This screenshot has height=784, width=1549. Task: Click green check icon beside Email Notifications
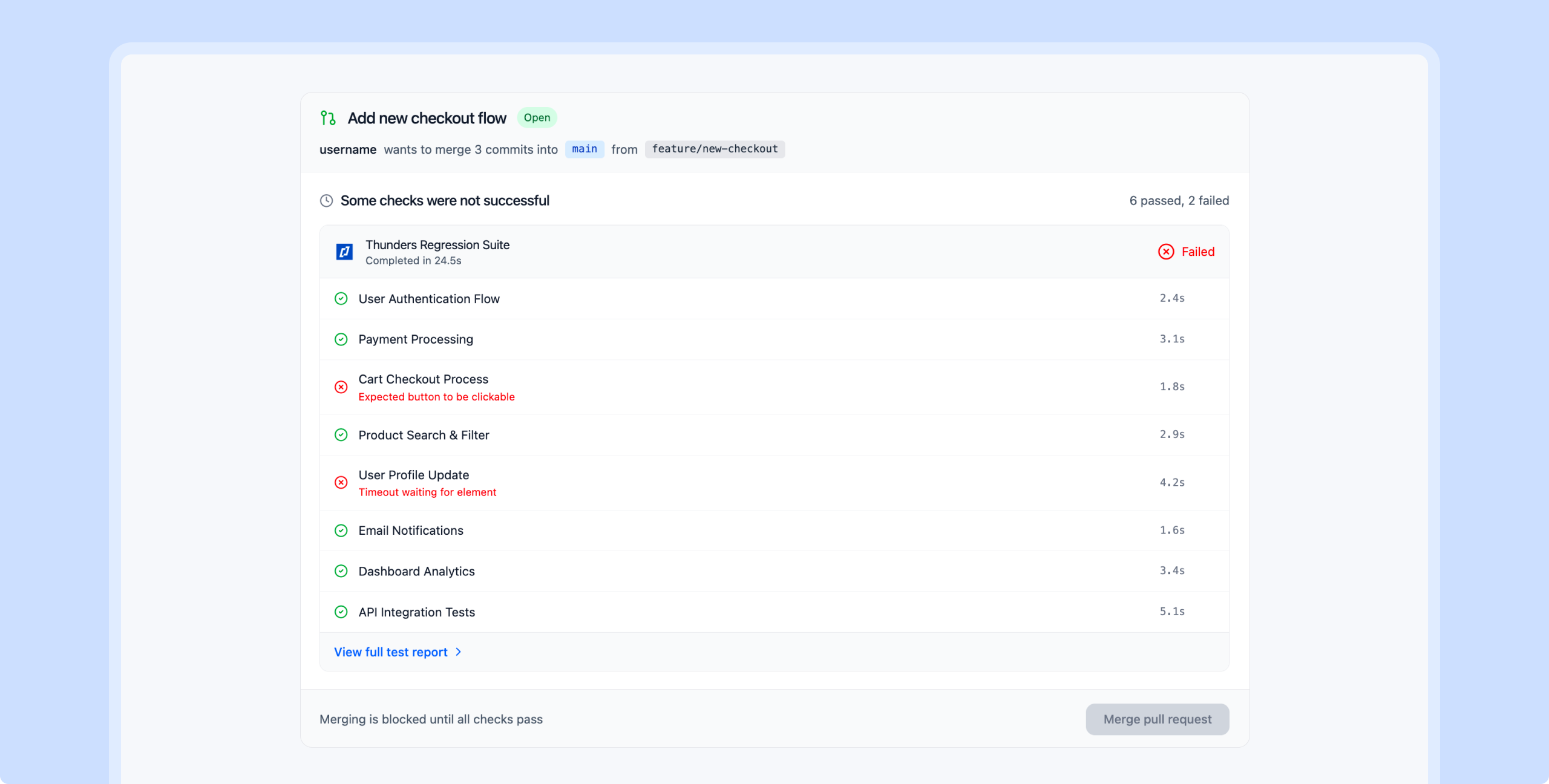click(x=341, y=531)
